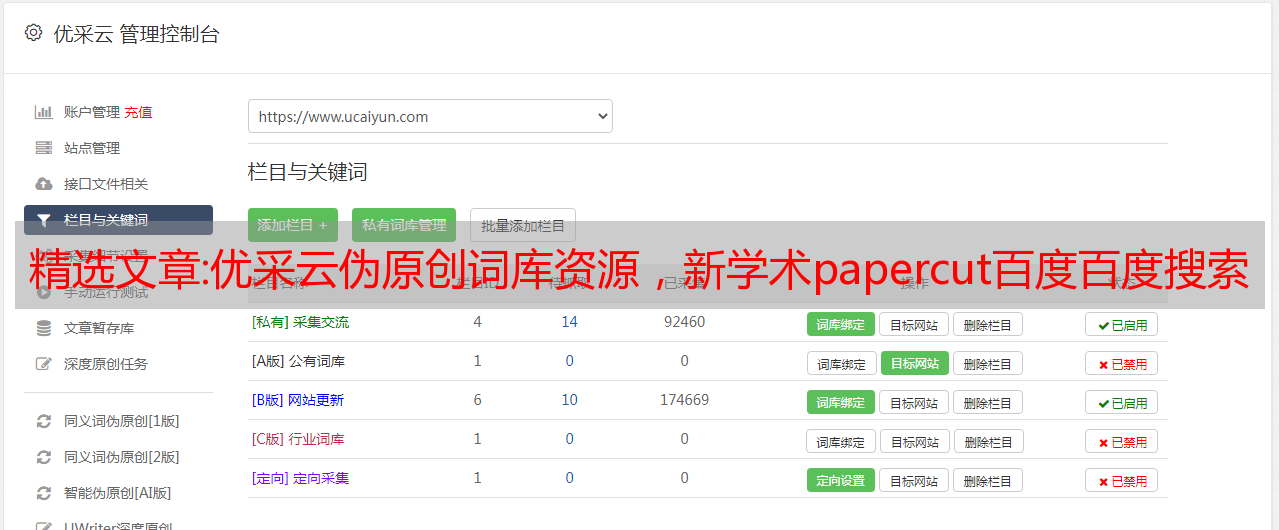Open the site URL dropdown
Screen dimensions: 1279x530
[x=430, y=116]
